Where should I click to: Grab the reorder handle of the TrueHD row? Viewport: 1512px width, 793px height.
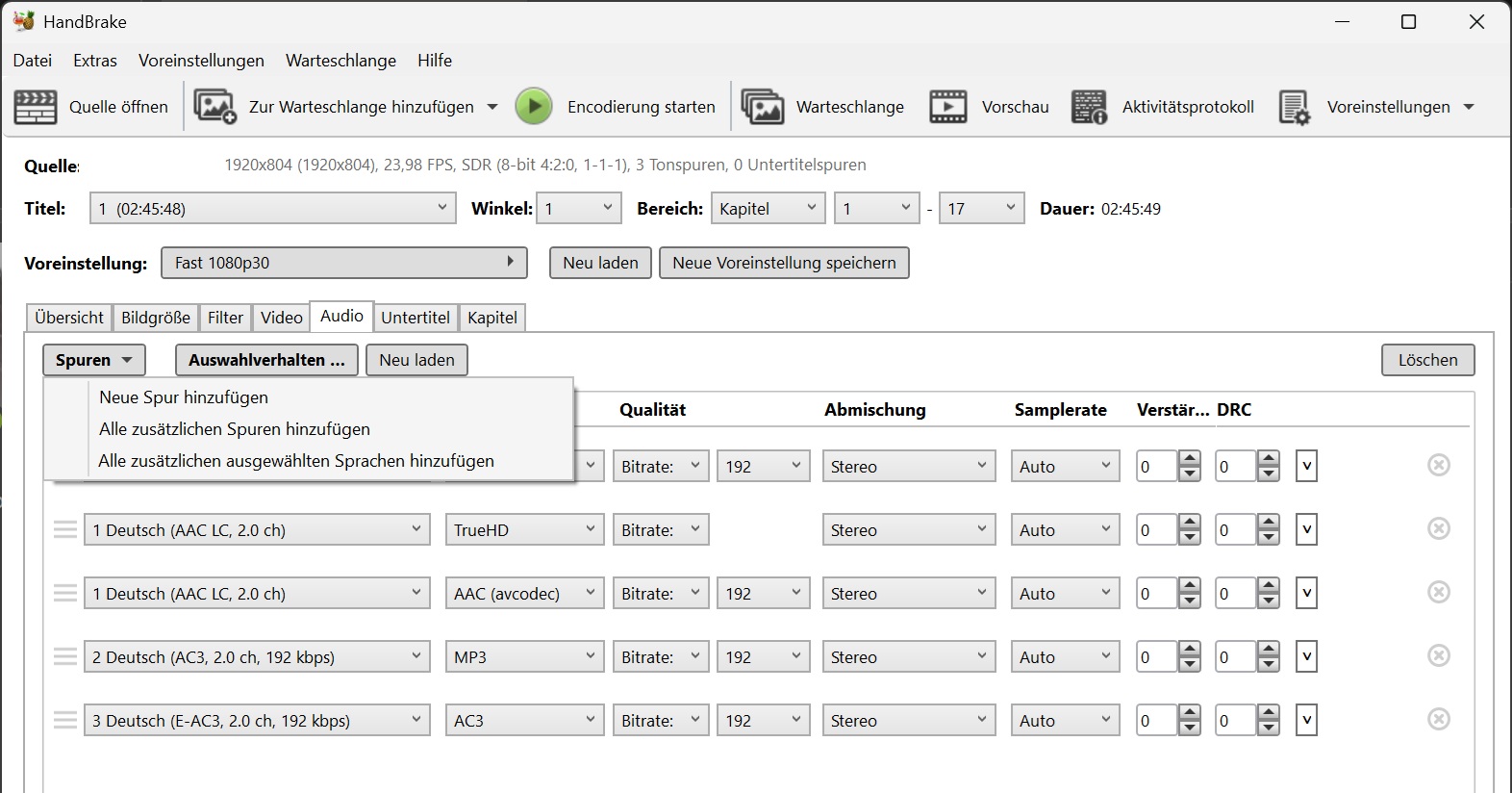(64, 529)
